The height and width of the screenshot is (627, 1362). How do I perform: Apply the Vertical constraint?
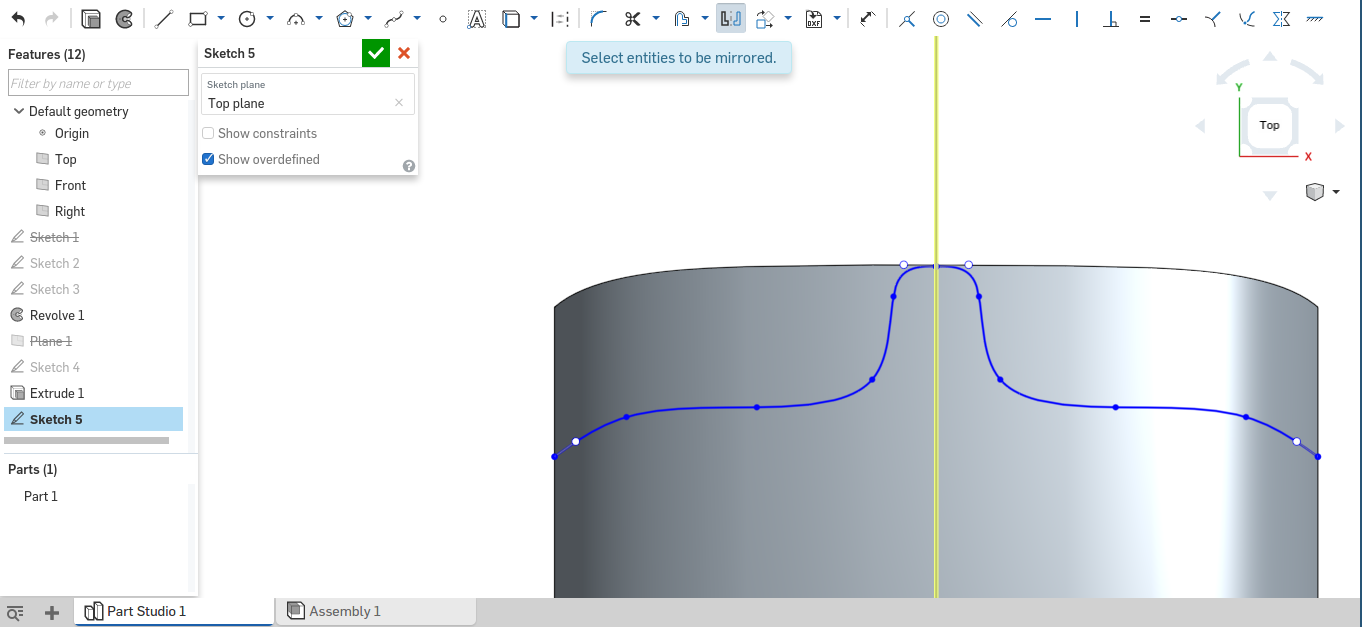1077,18
